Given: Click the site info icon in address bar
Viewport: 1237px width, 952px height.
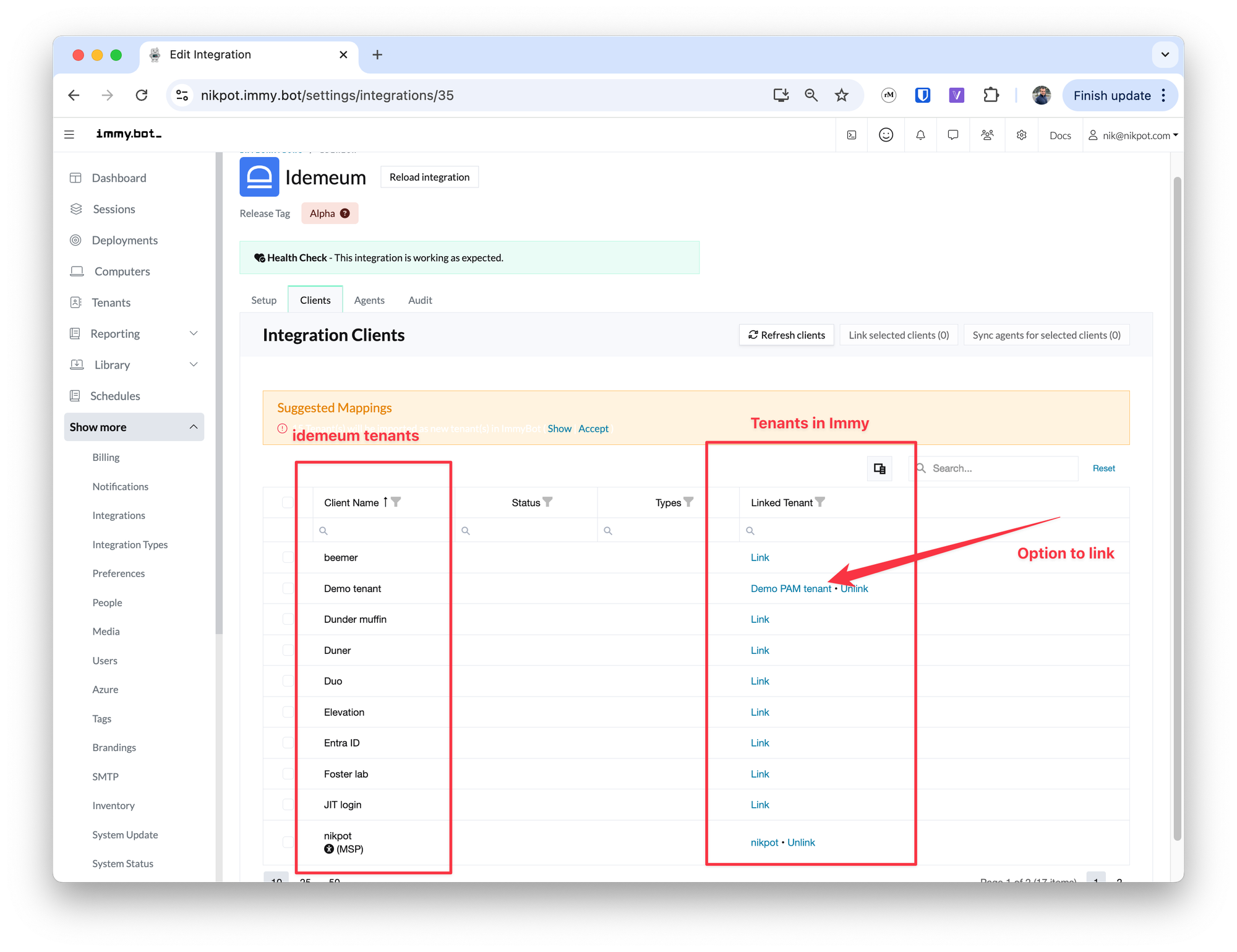Looking at the screenshot, I should tap(182, 95).
